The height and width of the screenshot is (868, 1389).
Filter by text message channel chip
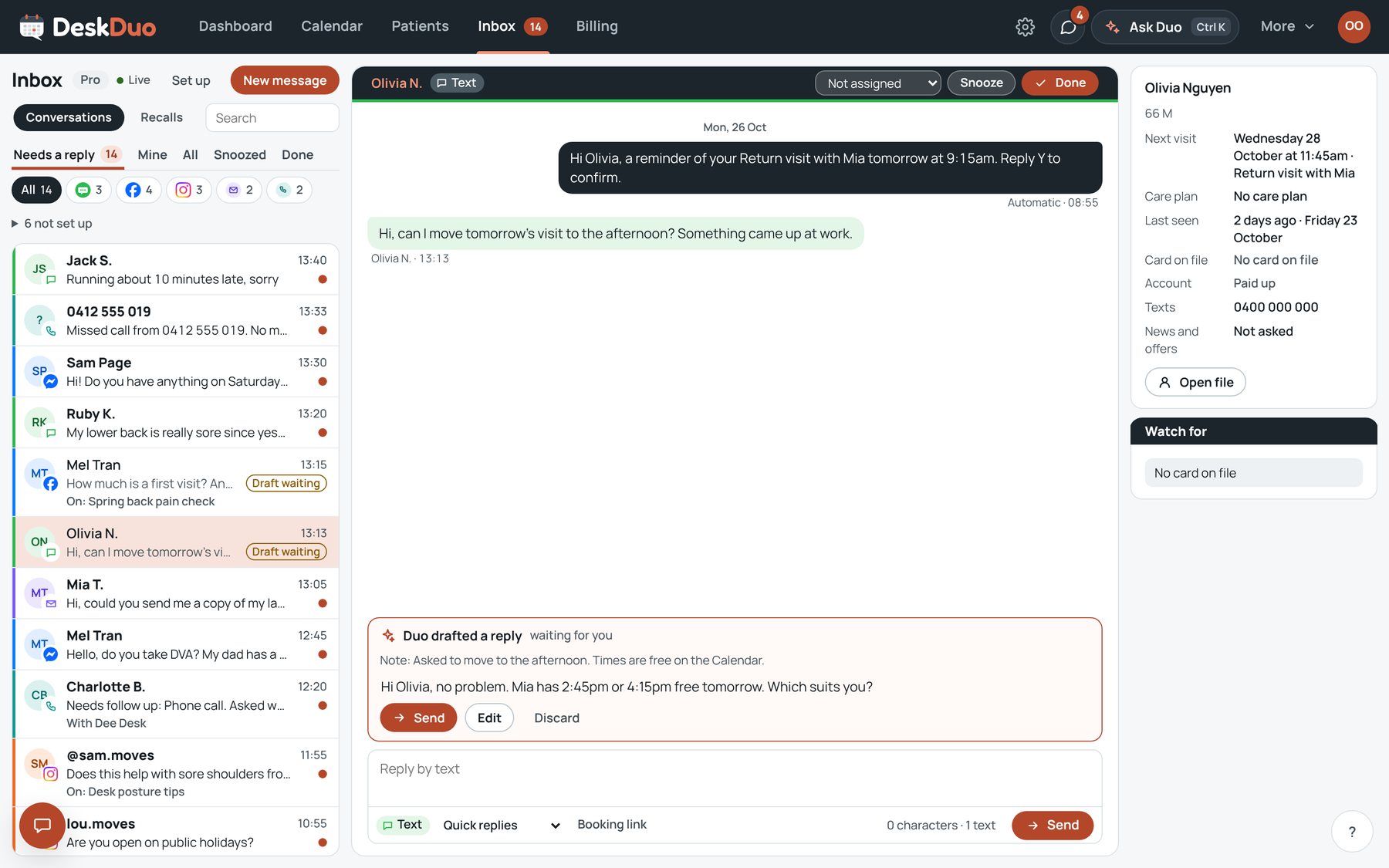[x=89, y=190]
